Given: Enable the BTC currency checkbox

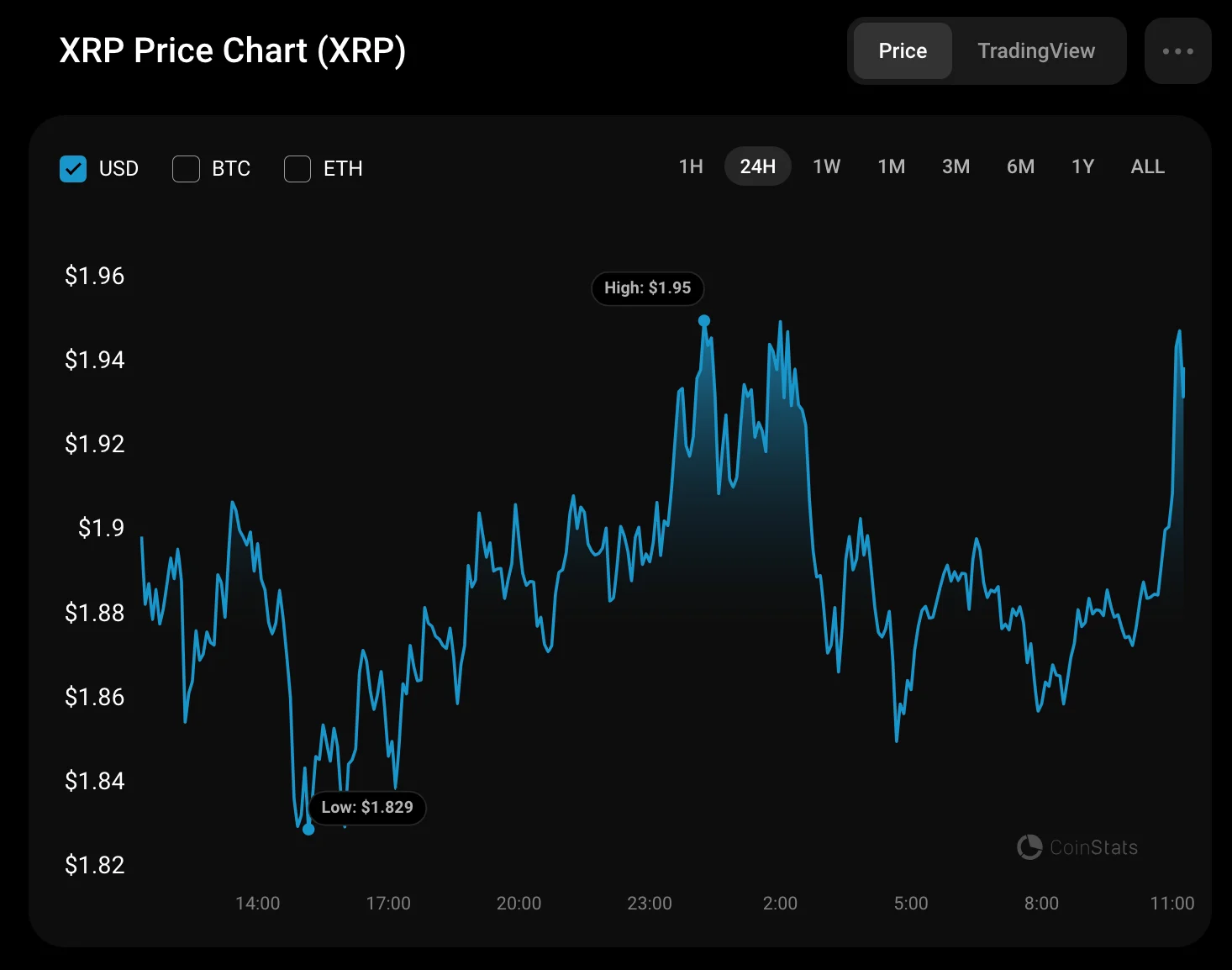Looking at the screenshot, I should click(186, 169).
